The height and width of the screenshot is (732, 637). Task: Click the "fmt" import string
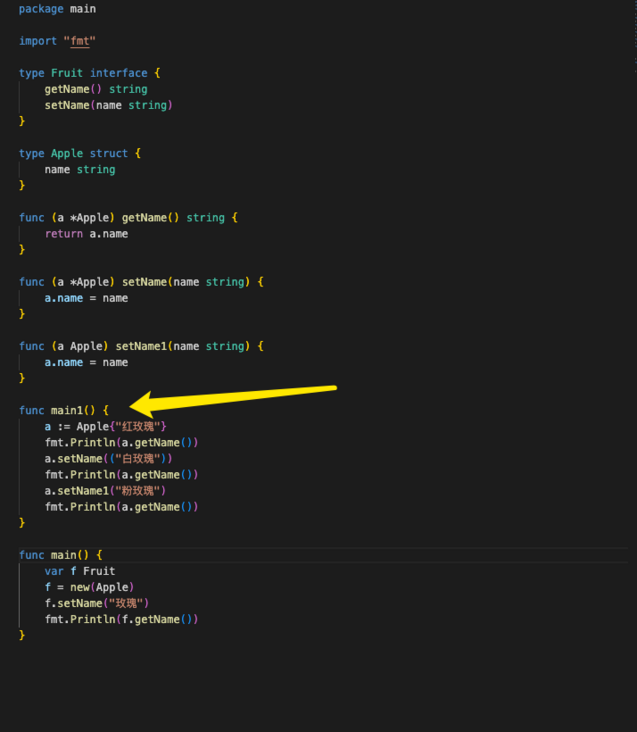point(79,41)
